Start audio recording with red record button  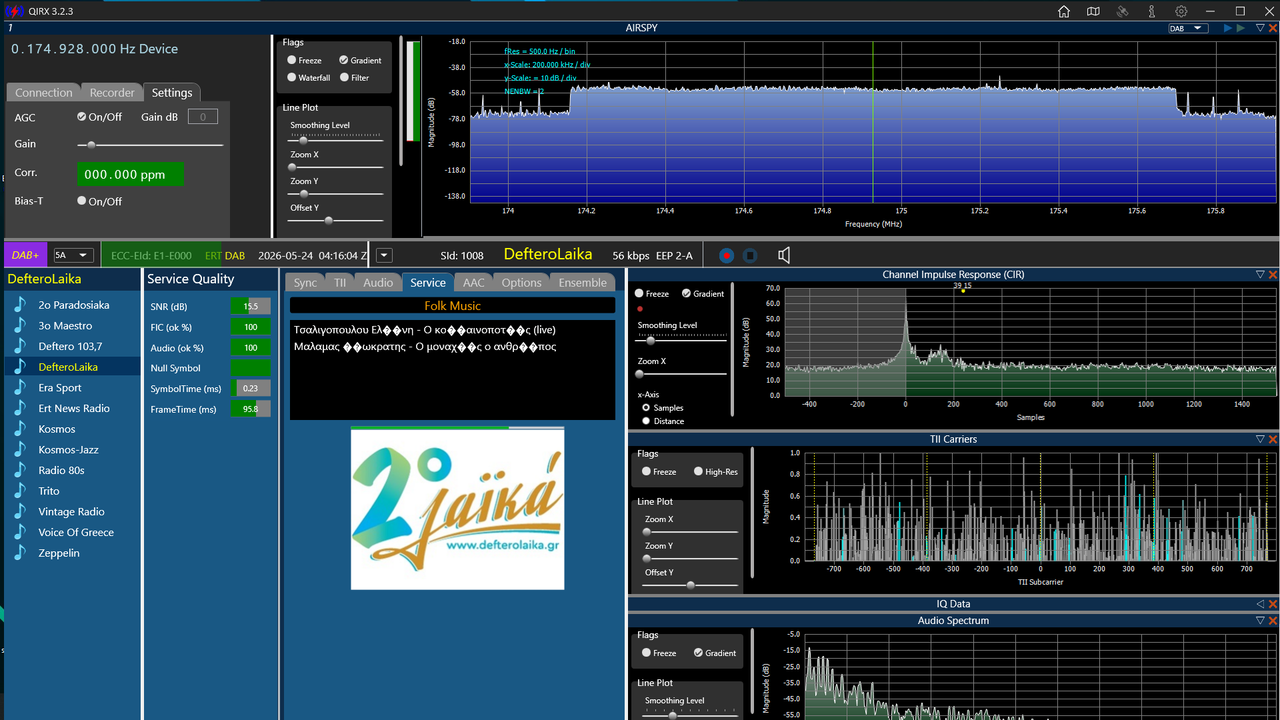point(726,255)
